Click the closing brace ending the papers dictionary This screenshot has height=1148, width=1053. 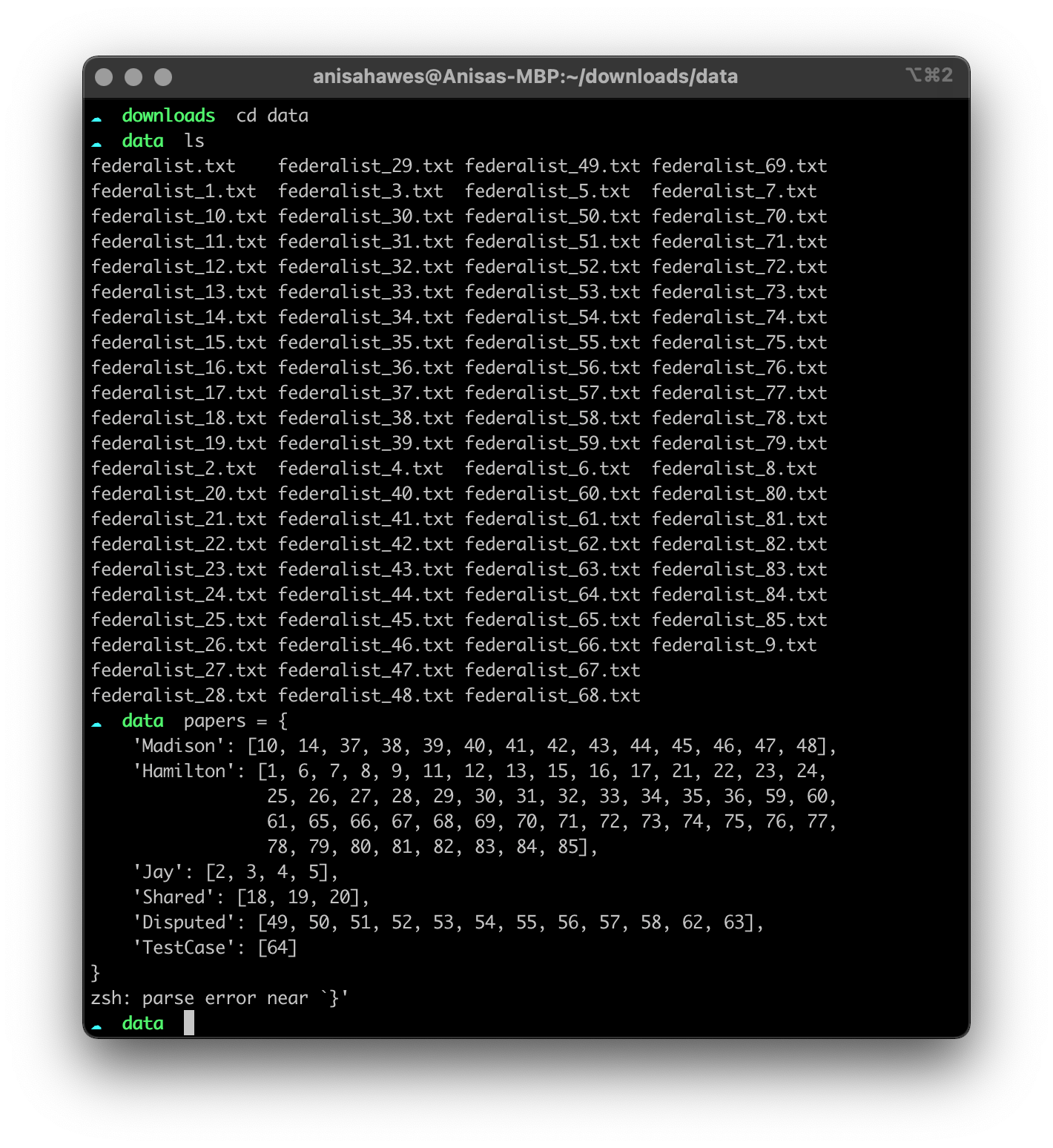click(x=95, y=972)
